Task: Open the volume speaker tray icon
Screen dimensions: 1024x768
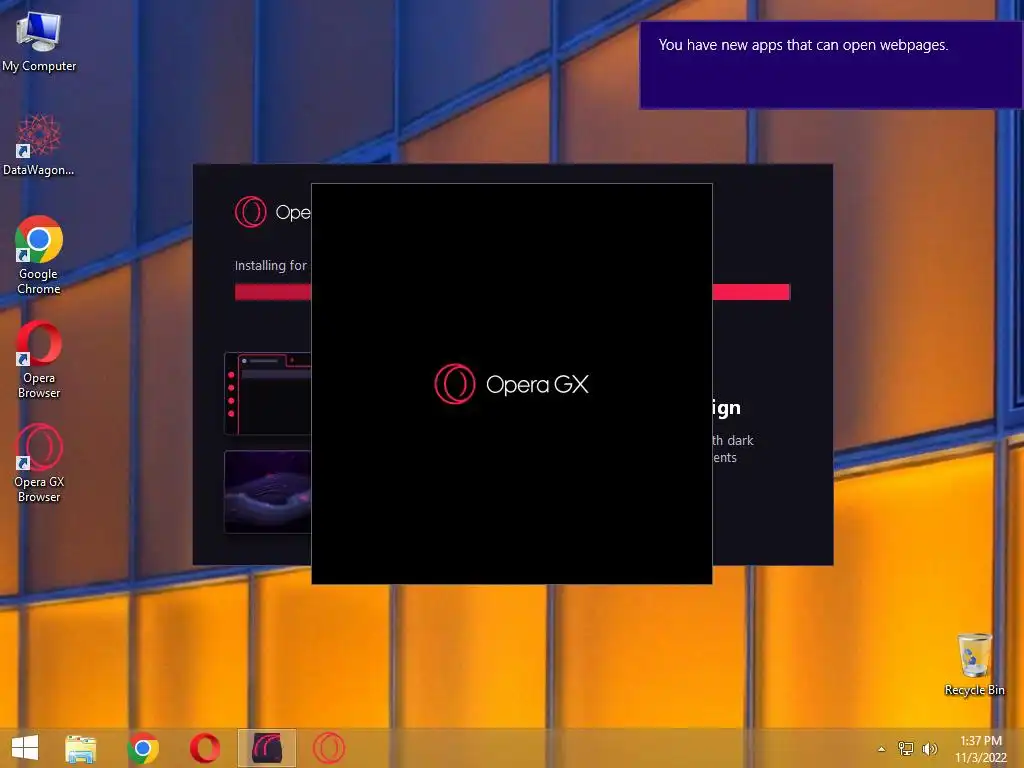Action: coord(929,748)
